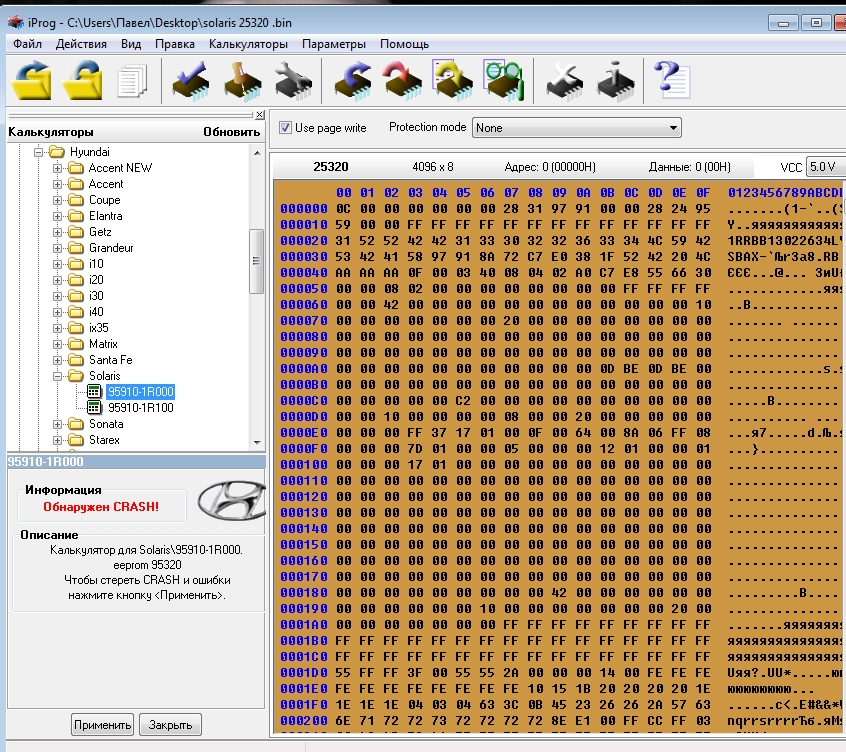846x752 pixels.
Task: Open the Protection mode dropdown
Action: [x=576, y=128]
